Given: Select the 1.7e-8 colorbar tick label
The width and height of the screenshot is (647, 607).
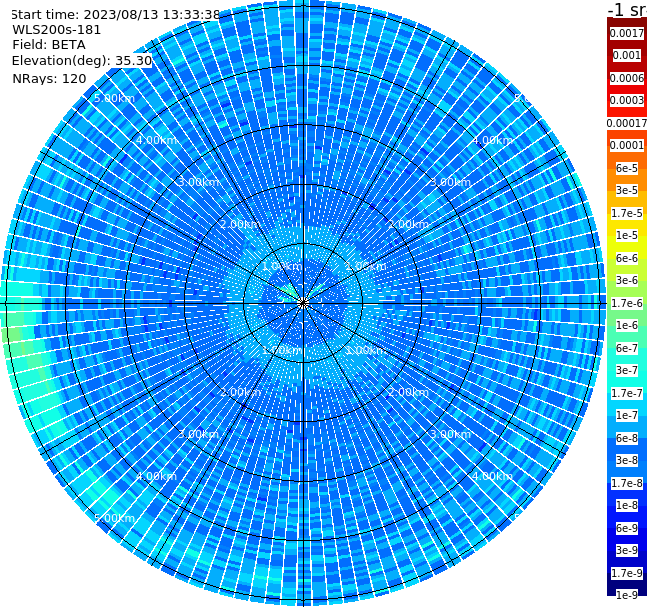Looking at the screenshot, I should pos(627,483).
